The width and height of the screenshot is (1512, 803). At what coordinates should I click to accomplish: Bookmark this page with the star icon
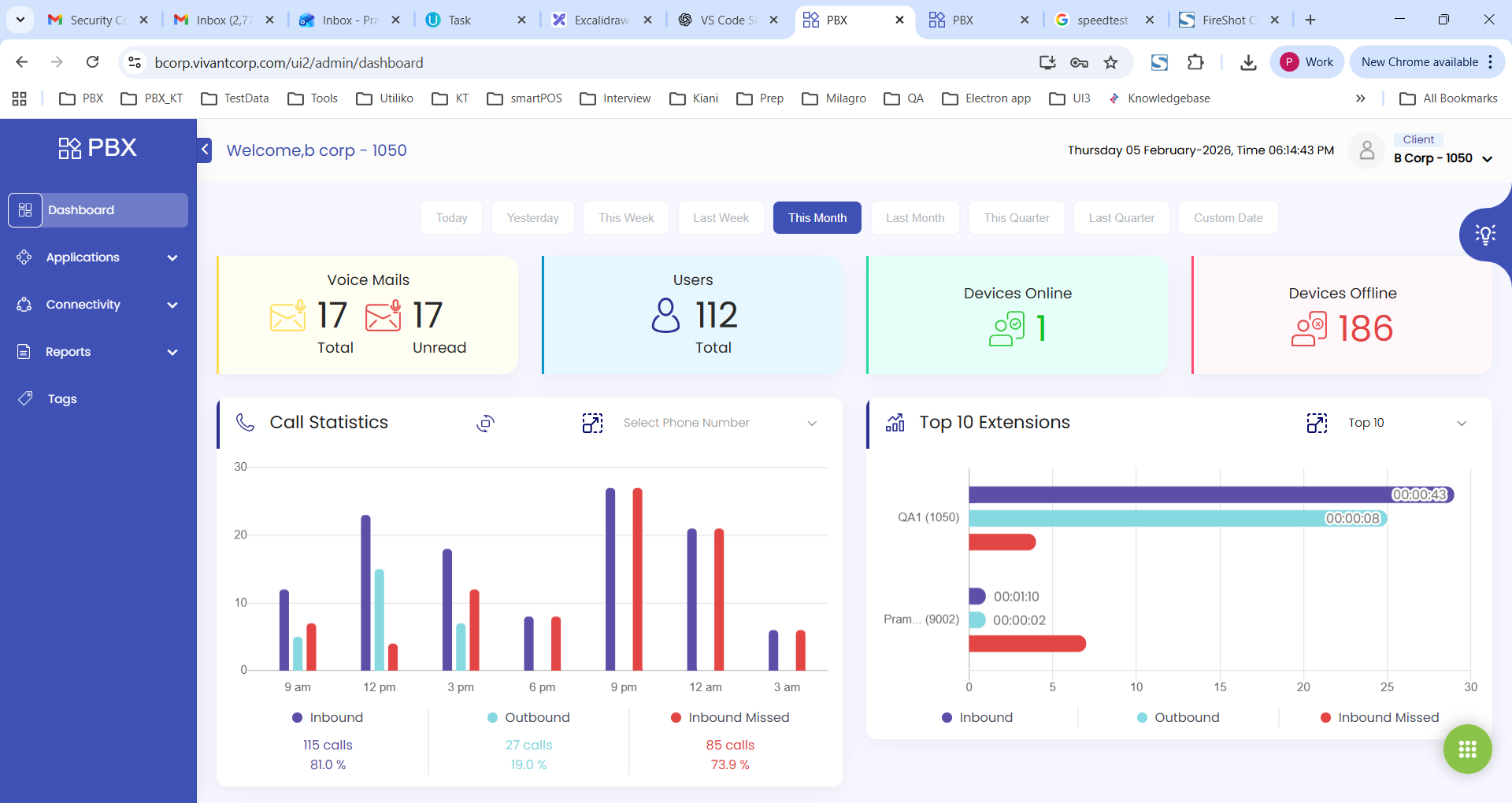click(1110, 62)
